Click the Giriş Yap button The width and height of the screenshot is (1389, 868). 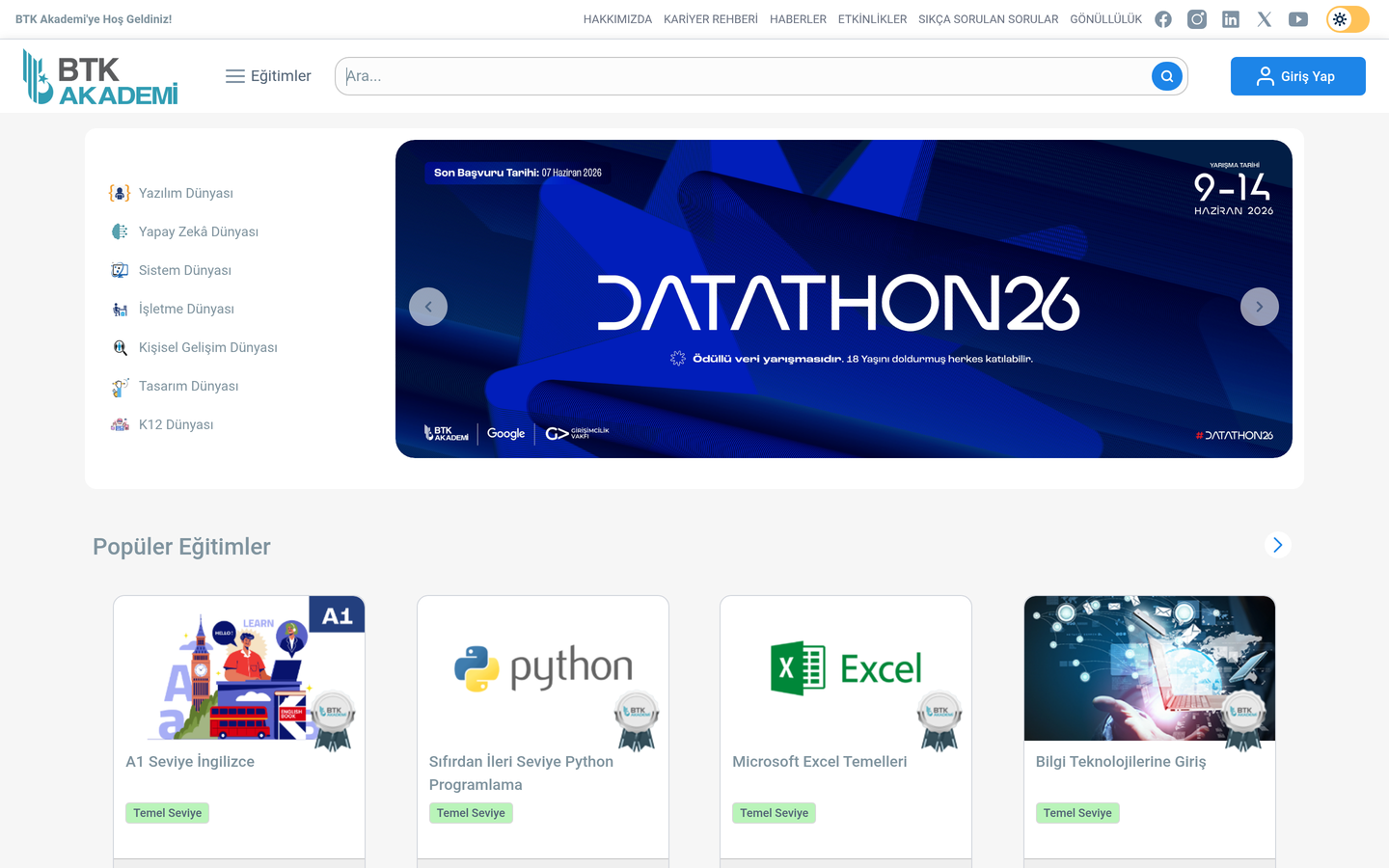pyautogui.click(x=1298, y=76)
